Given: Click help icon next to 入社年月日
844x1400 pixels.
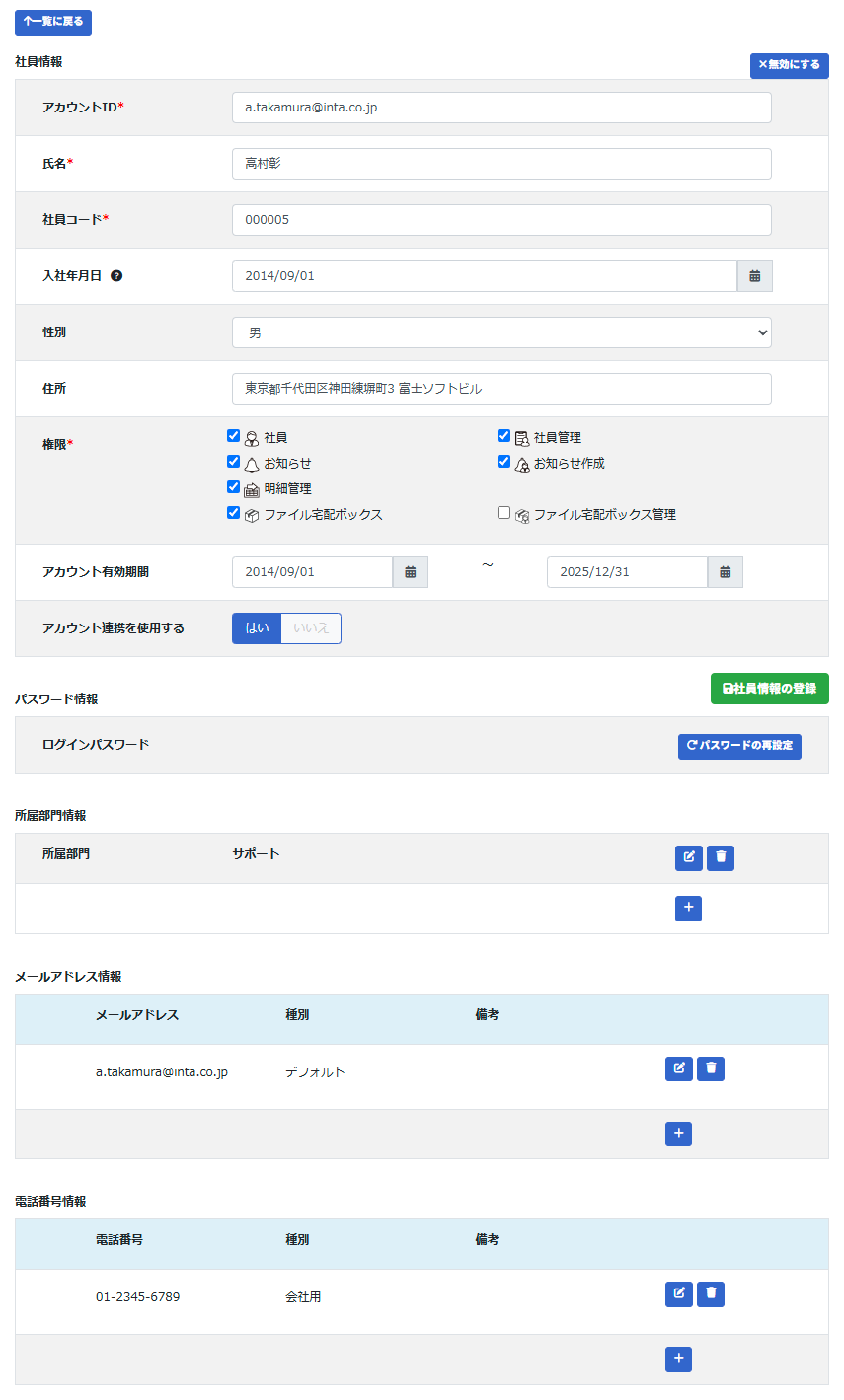Looking at the screenshot, I should tap(116, 276).
